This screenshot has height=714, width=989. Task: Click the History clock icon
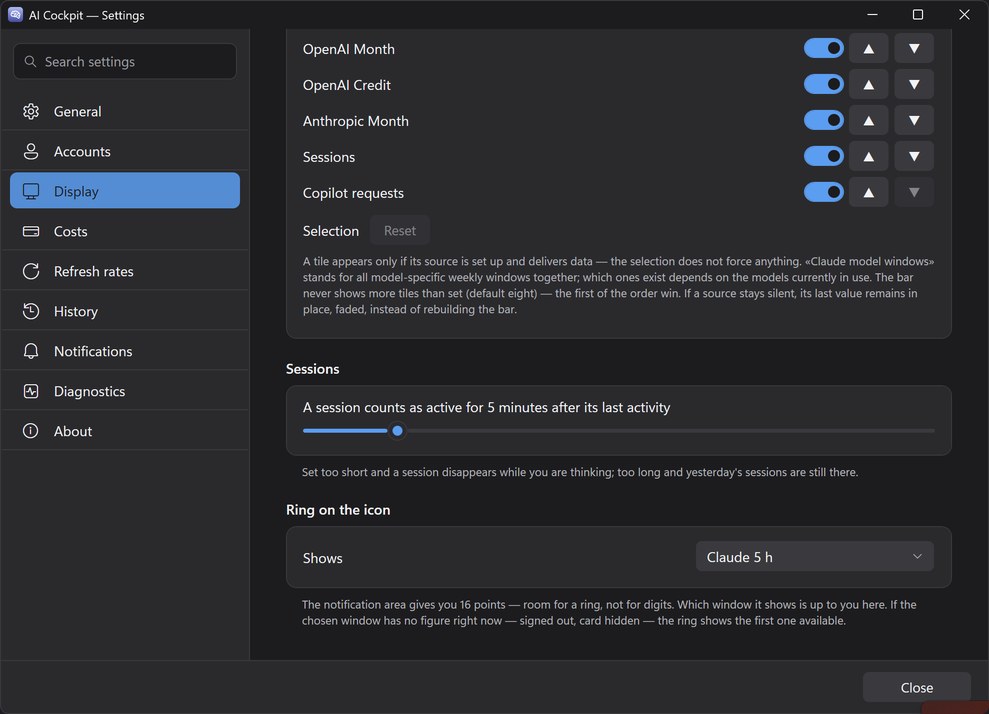click(x=31, y=311)
